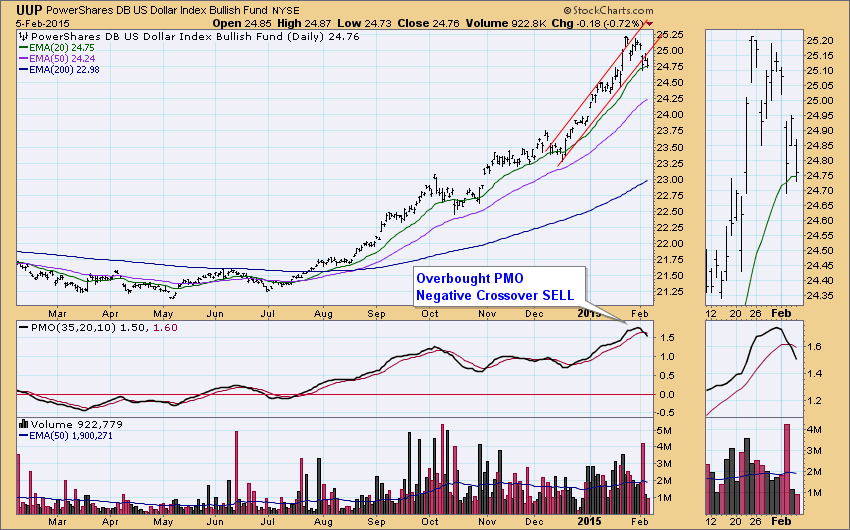Select the Volume 922.8K header value

[505, 23]
